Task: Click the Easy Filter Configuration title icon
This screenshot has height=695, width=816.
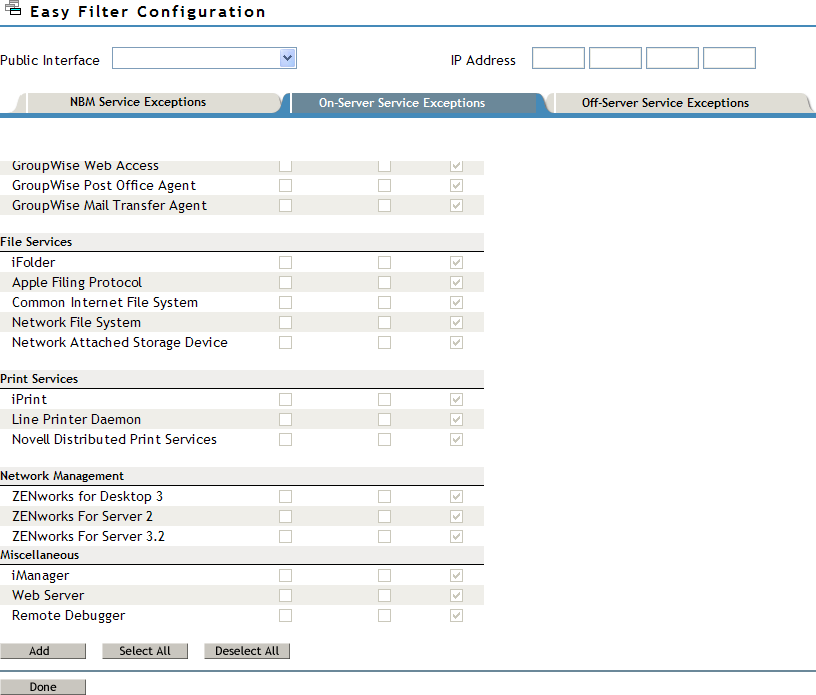Action: click(13, 8)
